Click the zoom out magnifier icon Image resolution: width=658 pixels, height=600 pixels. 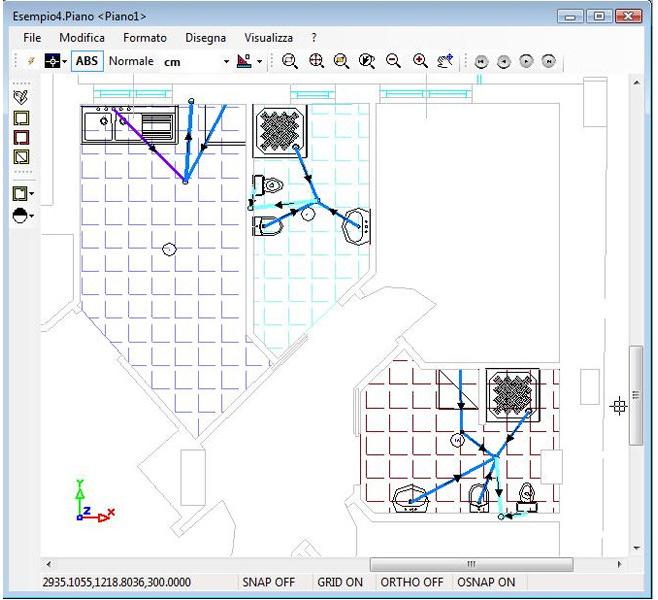[x=394, y=61]
